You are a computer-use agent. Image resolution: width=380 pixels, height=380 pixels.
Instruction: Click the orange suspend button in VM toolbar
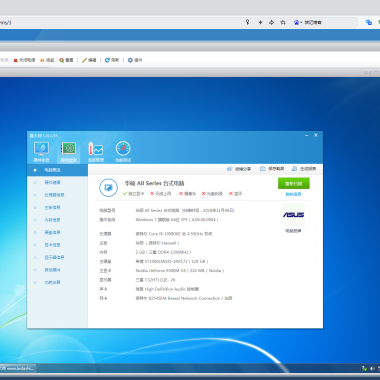tap(47, 60)
